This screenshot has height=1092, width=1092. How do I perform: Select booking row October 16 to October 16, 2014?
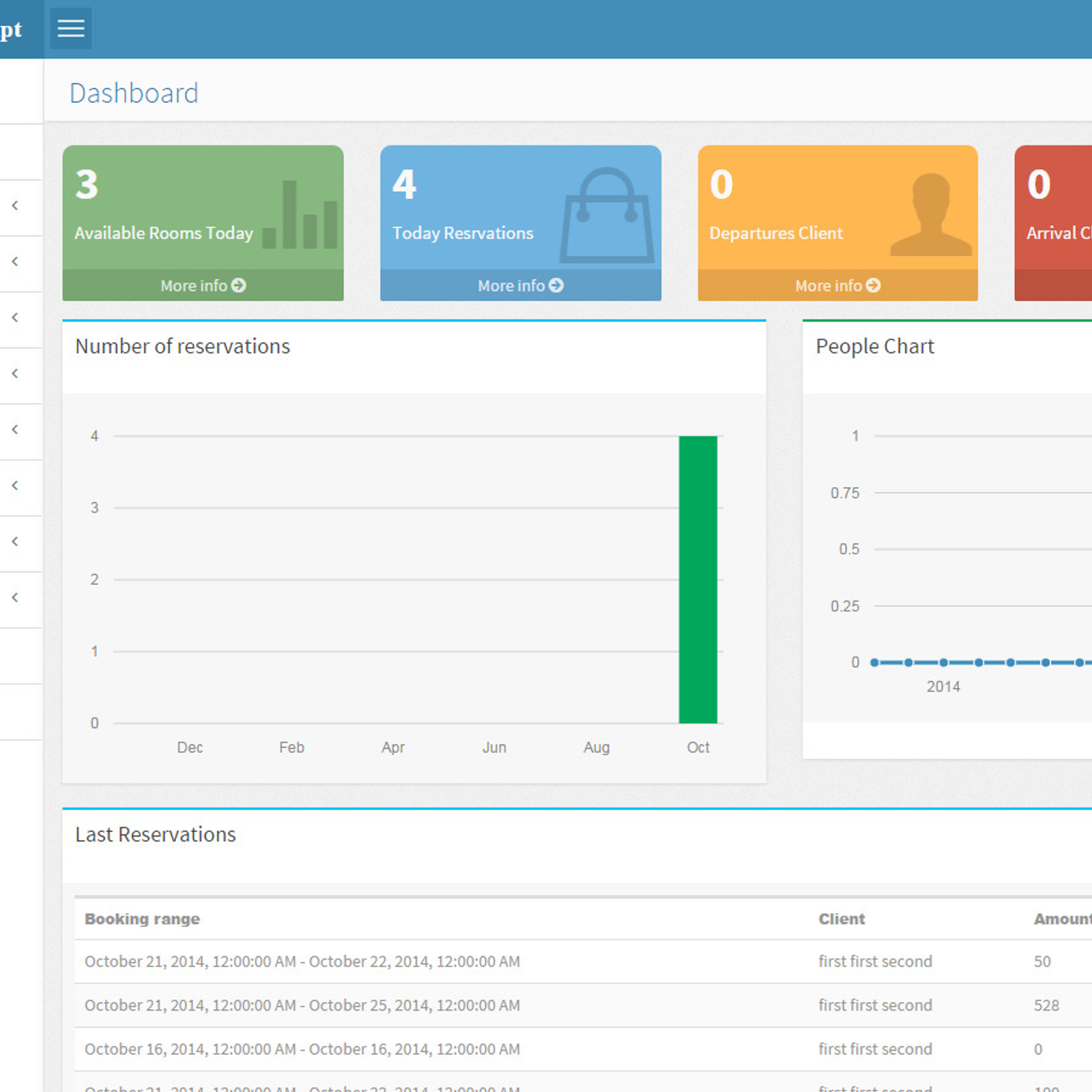[x=583, y=1049]
